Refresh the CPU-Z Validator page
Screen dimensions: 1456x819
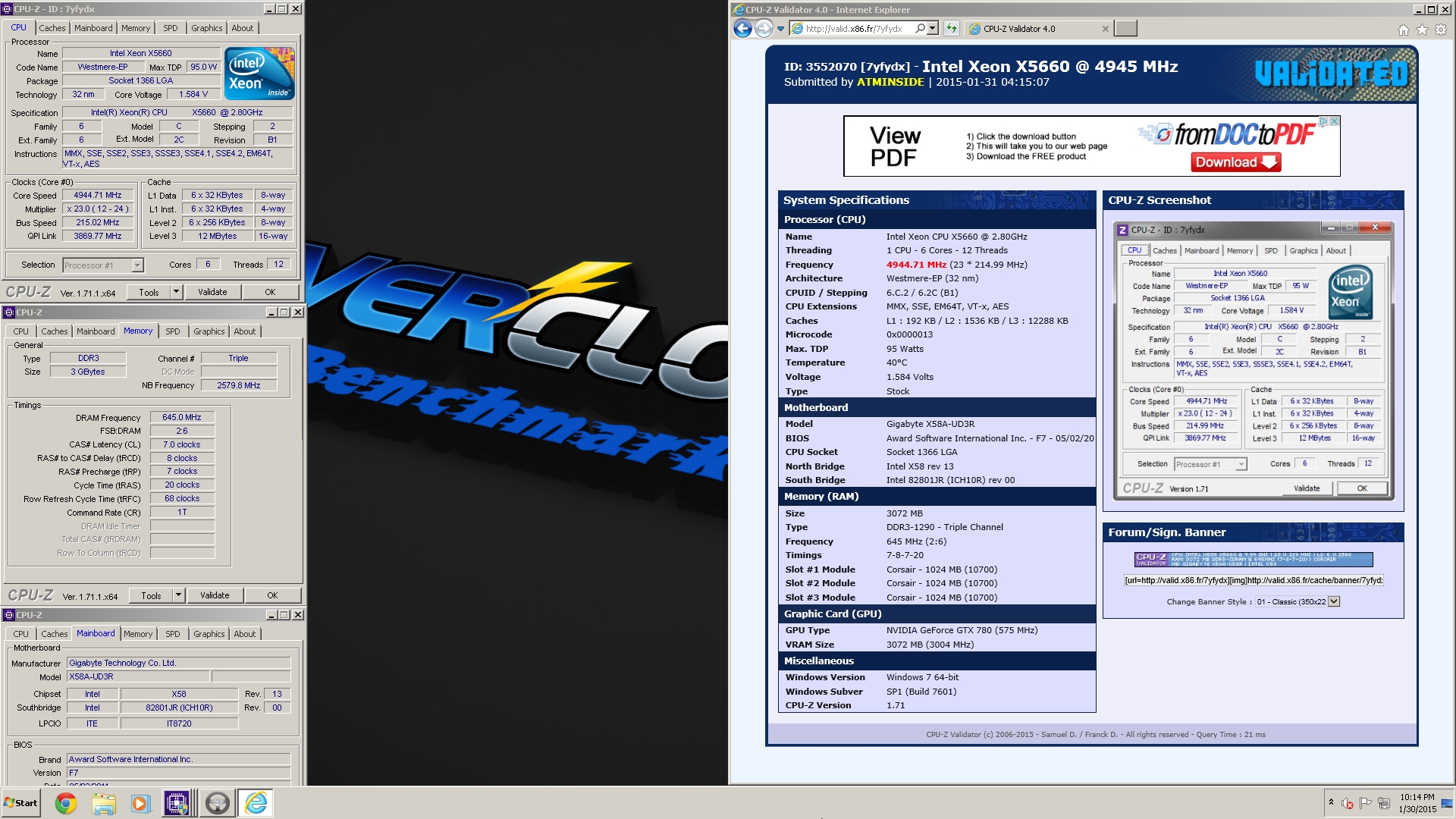pyautogui.click(x=952, y=29)
